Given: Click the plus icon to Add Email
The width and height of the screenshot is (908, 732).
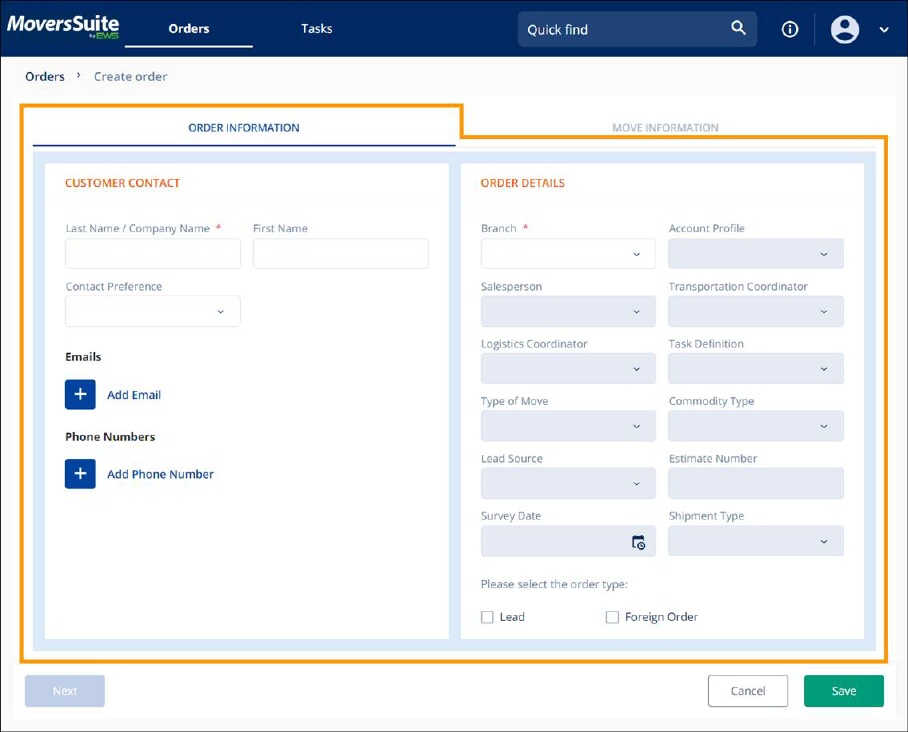Looking at the screenshot, I should coord(80,394).
